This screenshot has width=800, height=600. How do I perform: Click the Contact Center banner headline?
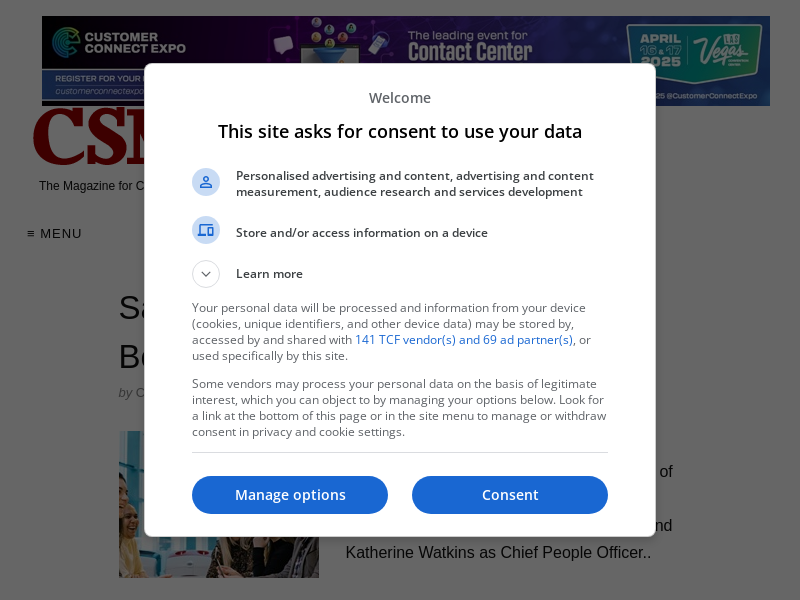coord(469,46)
